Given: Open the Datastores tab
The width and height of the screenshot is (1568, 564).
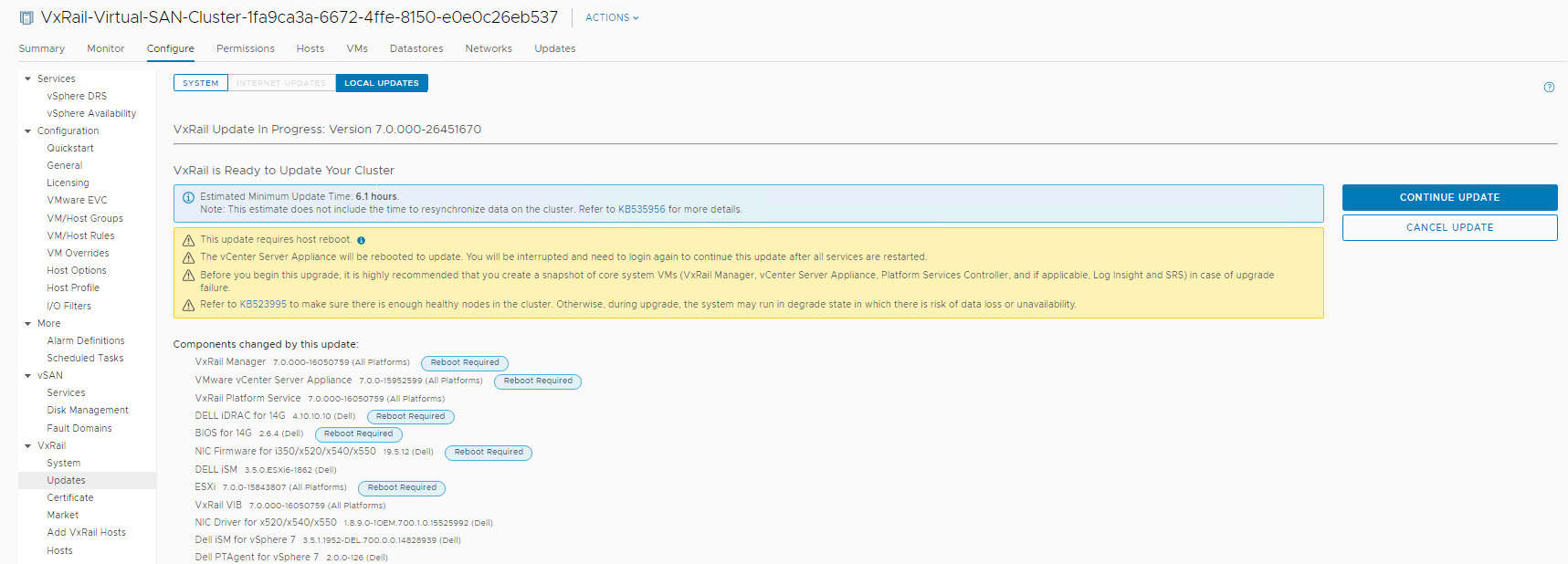Looking at the screenshot, I should (416, 48).
